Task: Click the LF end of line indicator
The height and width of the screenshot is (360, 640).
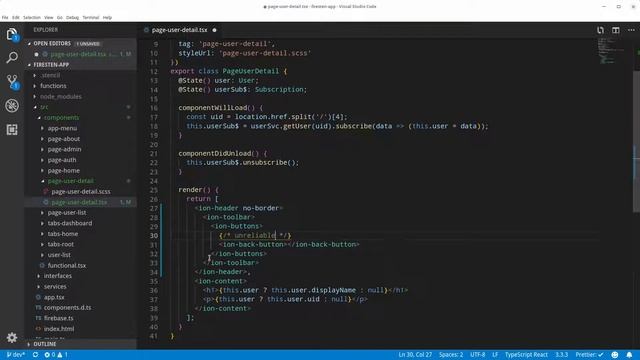Action: pyautogui.click(x=495, y=355)
